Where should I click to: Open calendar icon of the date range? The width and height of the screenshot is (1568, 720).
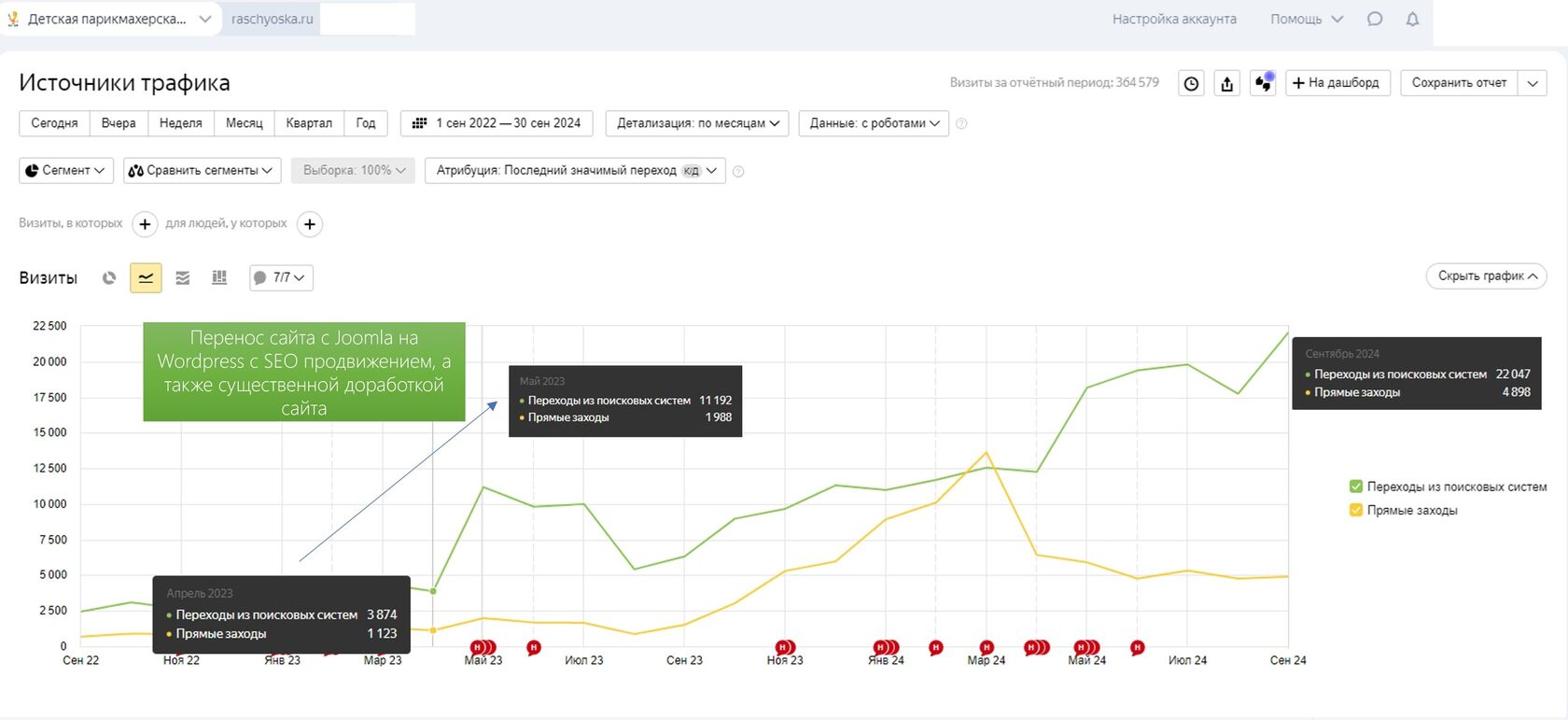click(420, 123)
